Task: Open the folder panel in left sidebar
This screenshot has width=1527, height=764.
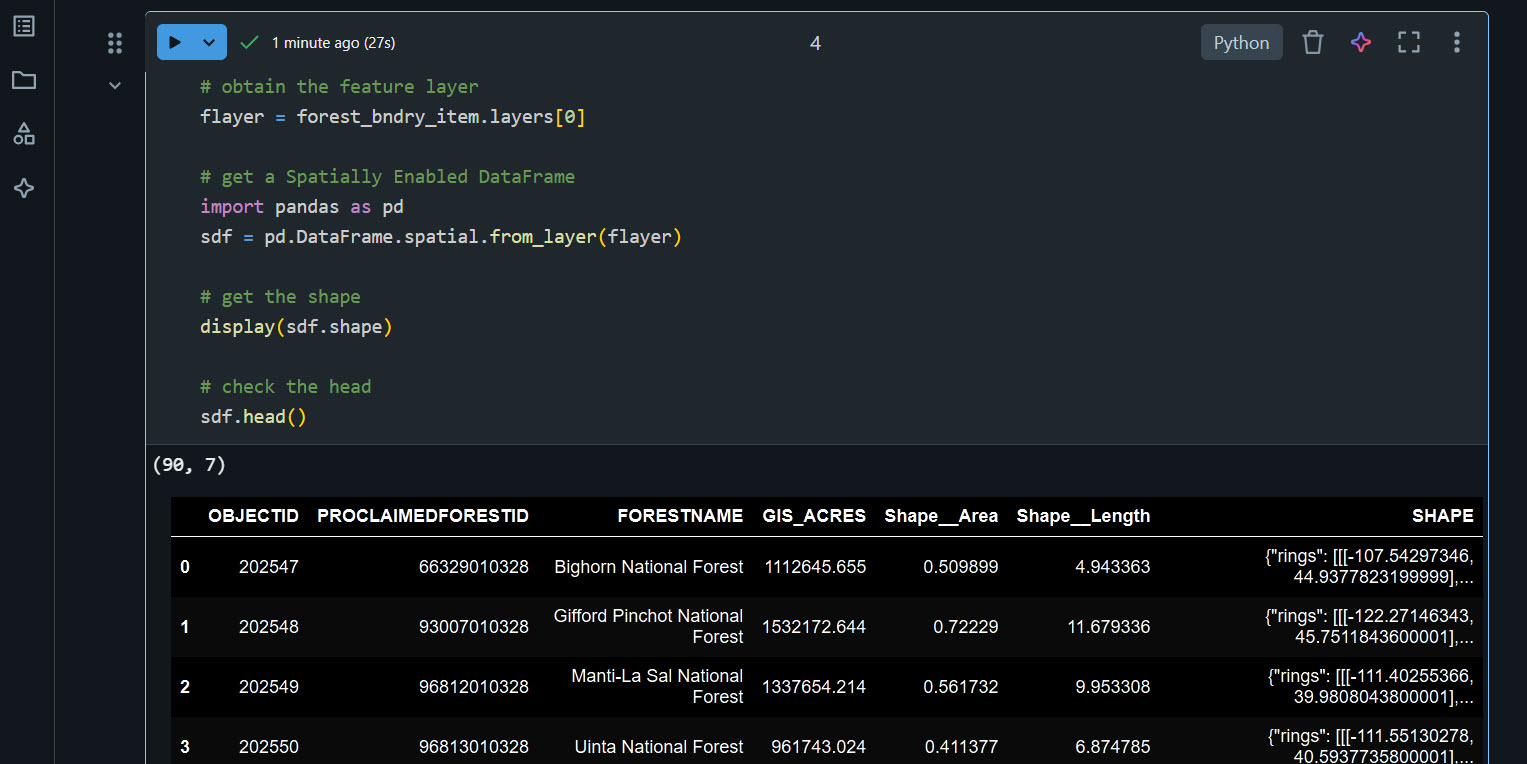Action: coord(24,80)
